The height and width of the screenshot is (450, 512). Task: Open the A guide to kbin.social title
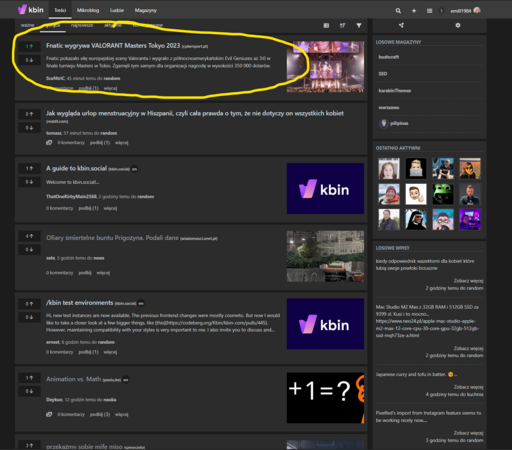coord(76,168)
